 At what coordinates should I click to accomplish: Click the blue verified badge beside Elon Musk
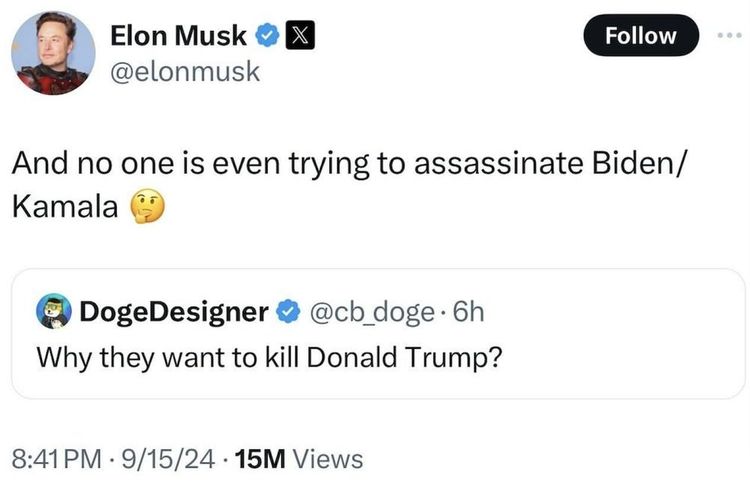tap(267, 37)
